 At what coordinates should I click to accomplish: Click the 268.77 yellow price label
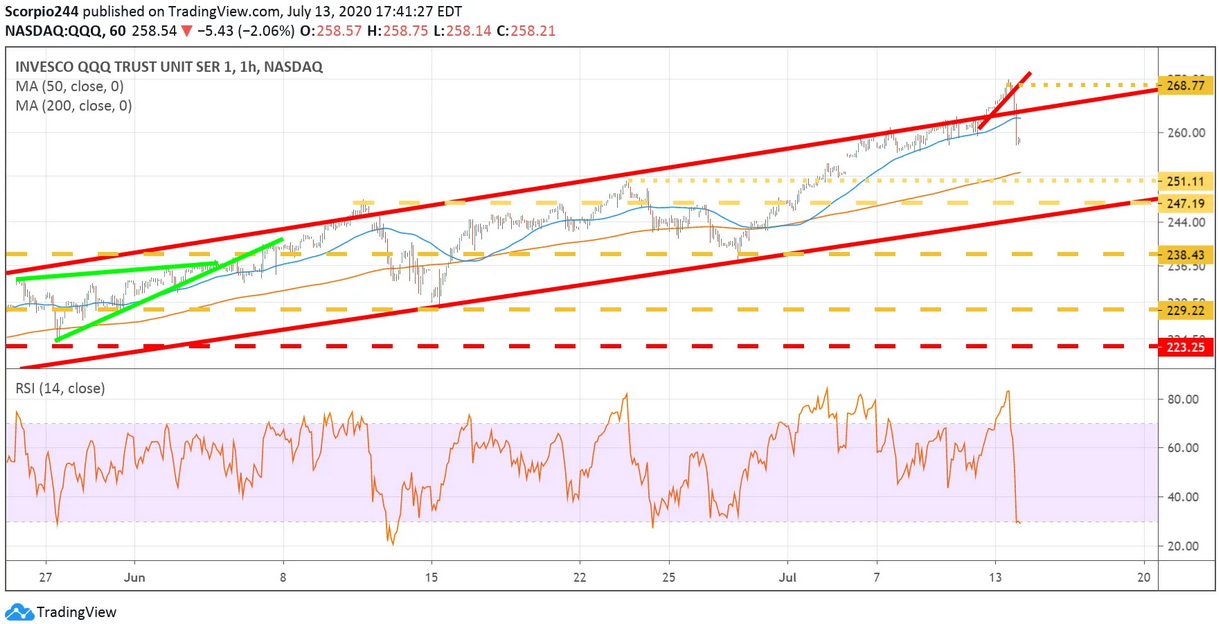tap(1184, 86)
